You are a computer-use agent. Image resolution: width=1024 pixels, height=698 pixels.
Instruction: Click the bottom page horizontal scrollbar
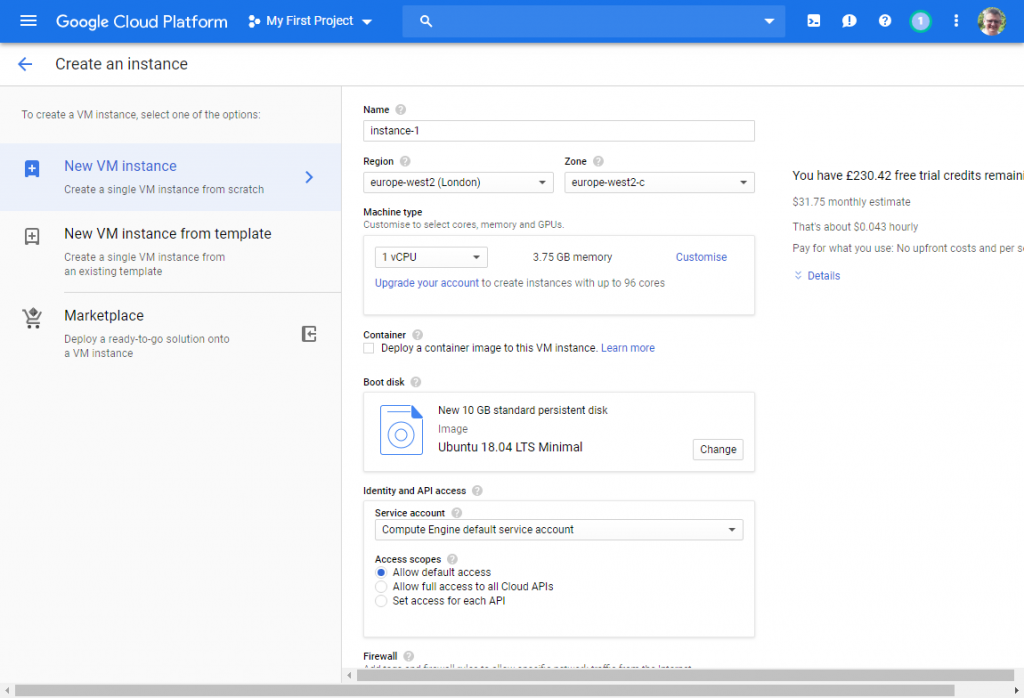(x=484, y=690)
